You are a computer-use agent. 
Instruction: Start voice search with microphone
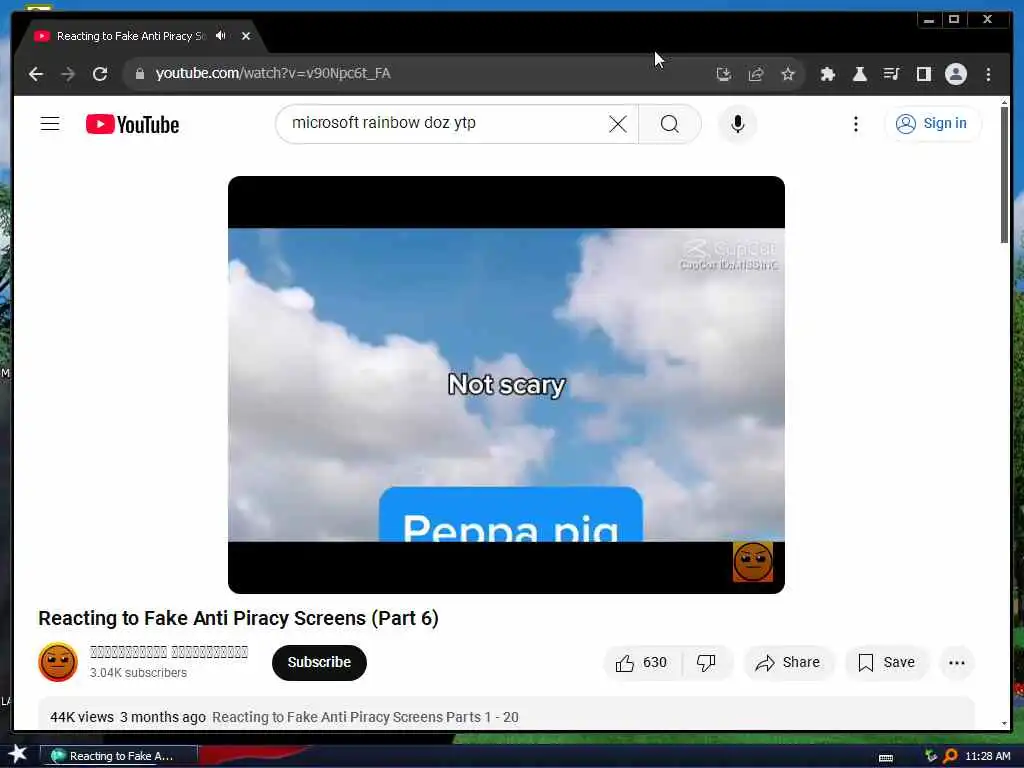[737, 123]
